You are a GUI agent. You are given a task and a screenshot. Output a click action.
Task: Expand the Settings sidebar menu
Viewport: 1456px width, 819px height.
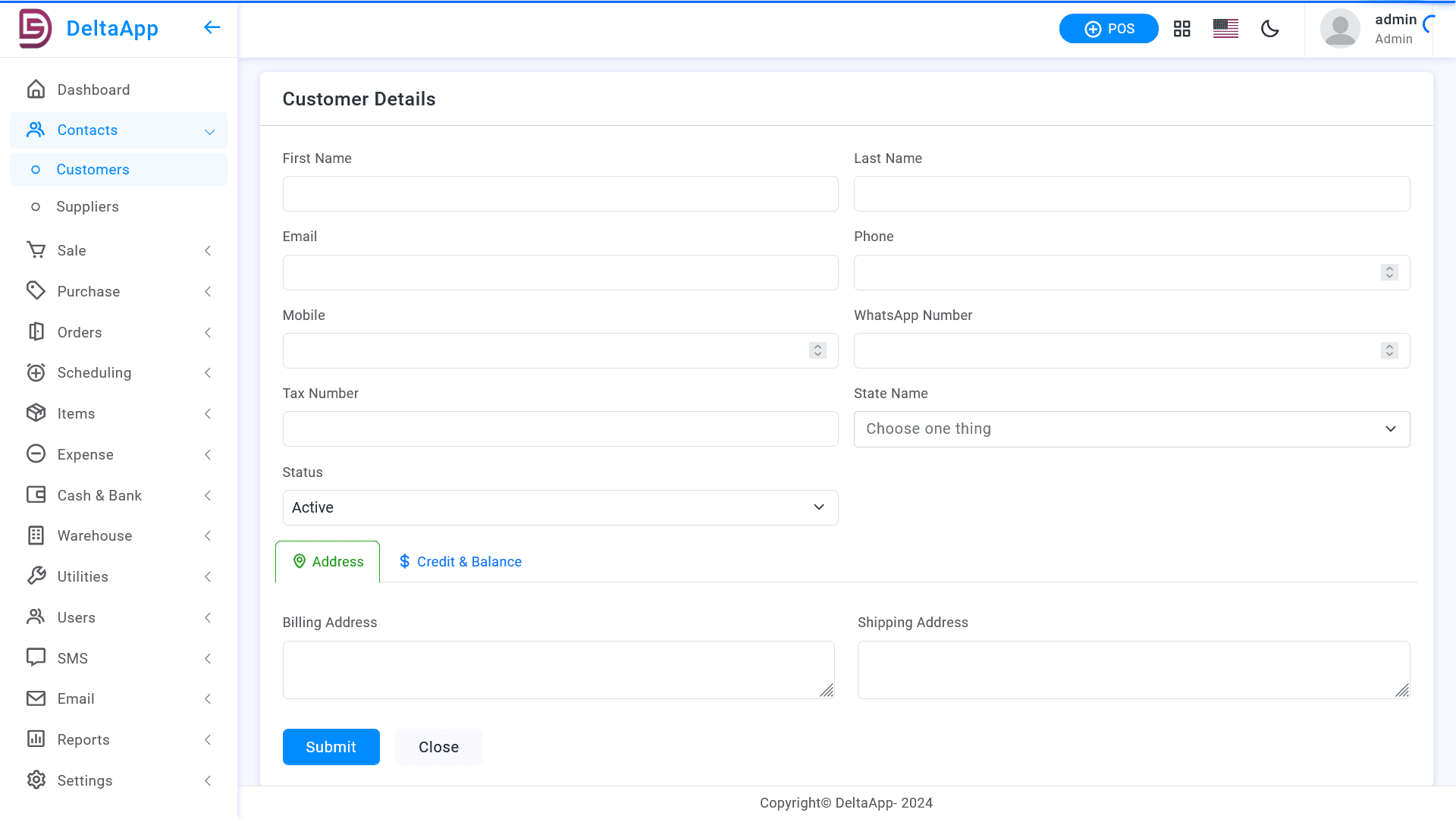85,780
